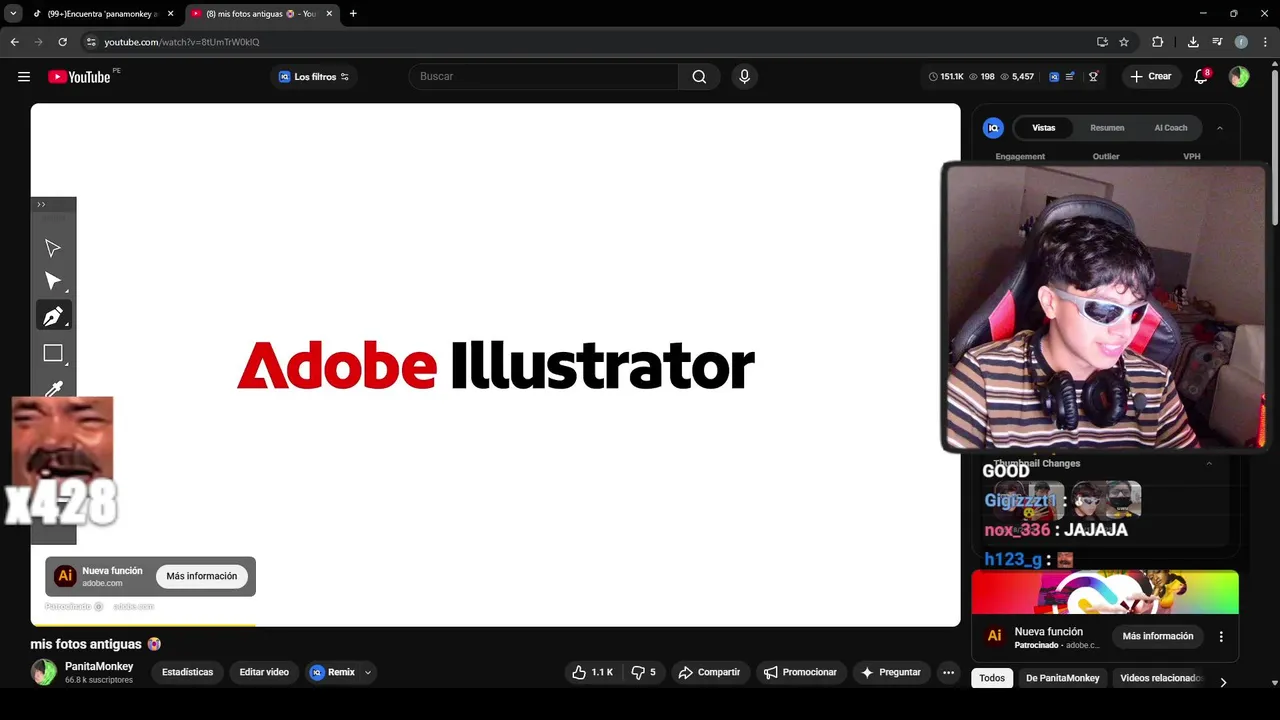Open the vidIQ trophy icon
This screenshot has width=1280, height=720.
(x=1093, y=77)
